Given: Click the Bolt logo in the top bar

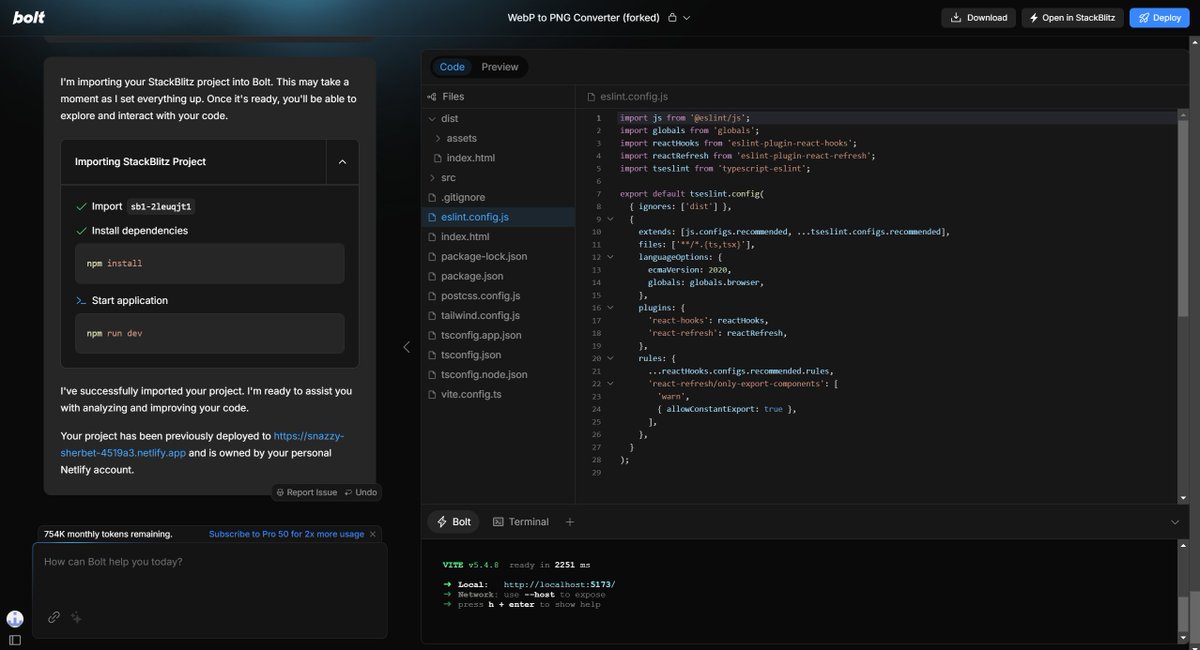Looking at the screenshot, I should tap(29, 16).
